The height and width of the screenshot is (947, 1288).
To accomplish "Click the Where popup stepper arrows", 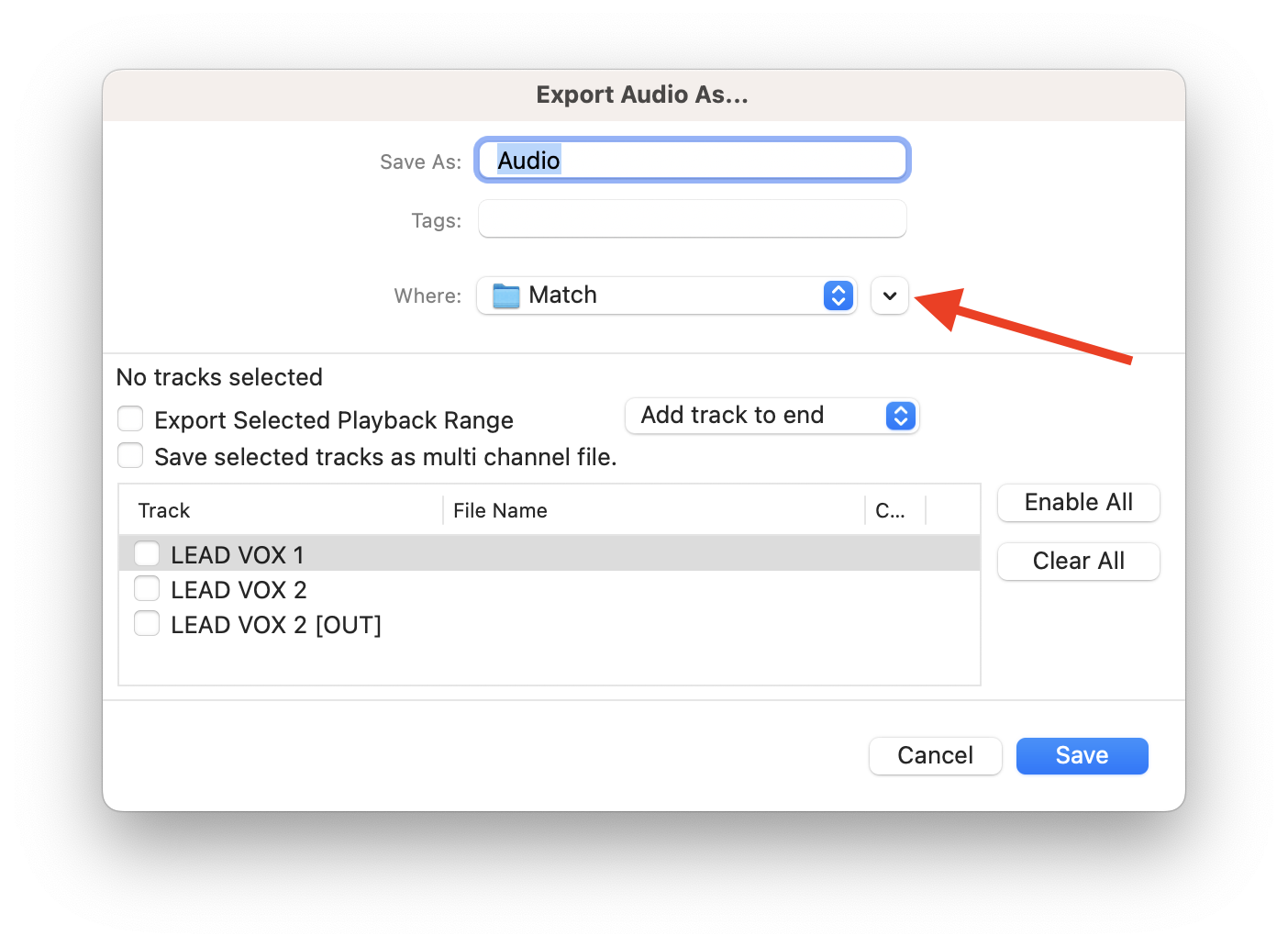I will 838,295.
